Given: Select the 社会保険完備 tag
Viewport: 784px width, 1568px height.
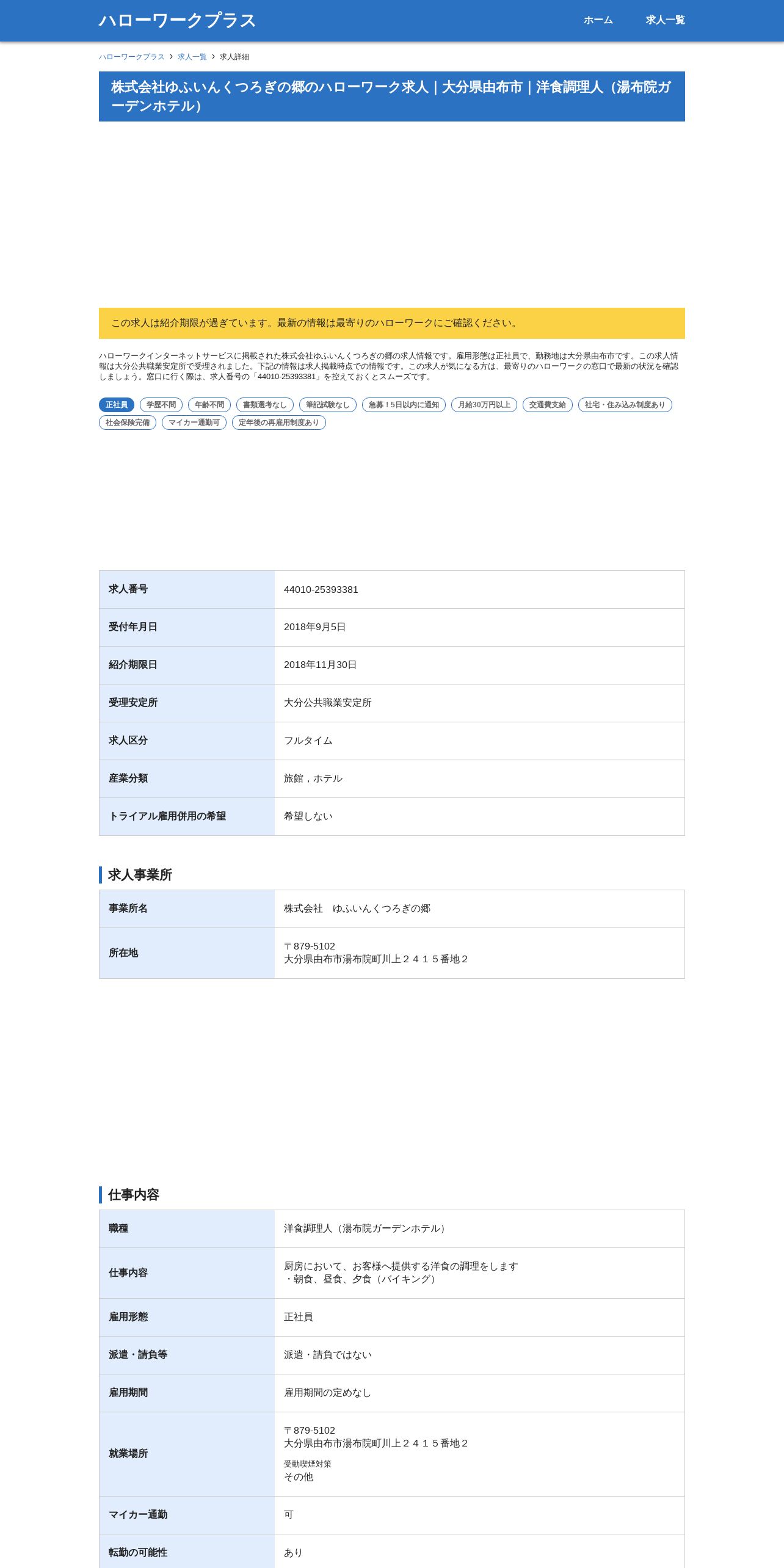Looking at the screenshot, I should coord(128,423).
